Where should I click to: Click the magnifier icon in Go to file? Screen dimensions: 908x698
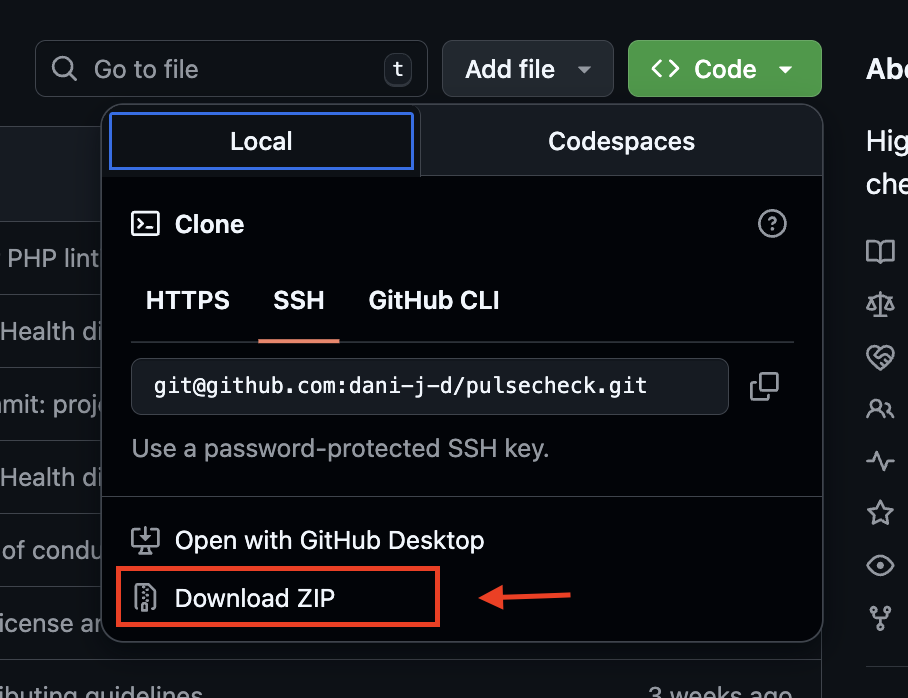coord(64,69)
